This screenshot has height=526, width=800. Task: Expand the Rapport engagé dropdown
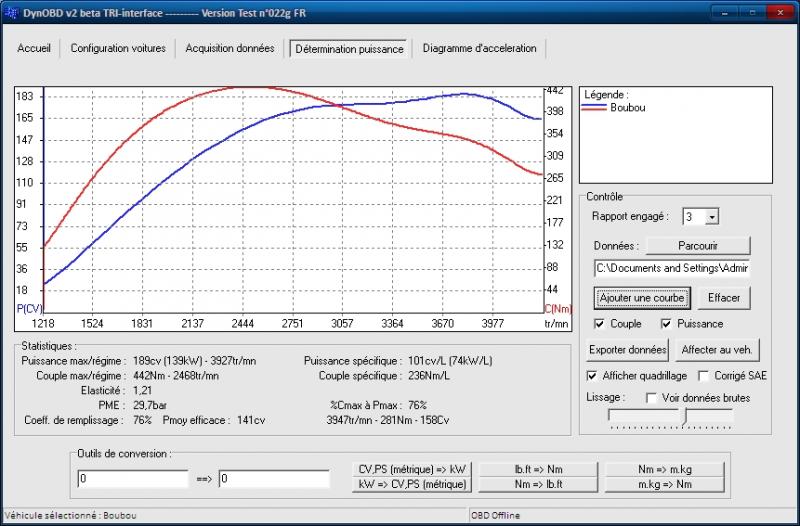(x=712, y=217)
